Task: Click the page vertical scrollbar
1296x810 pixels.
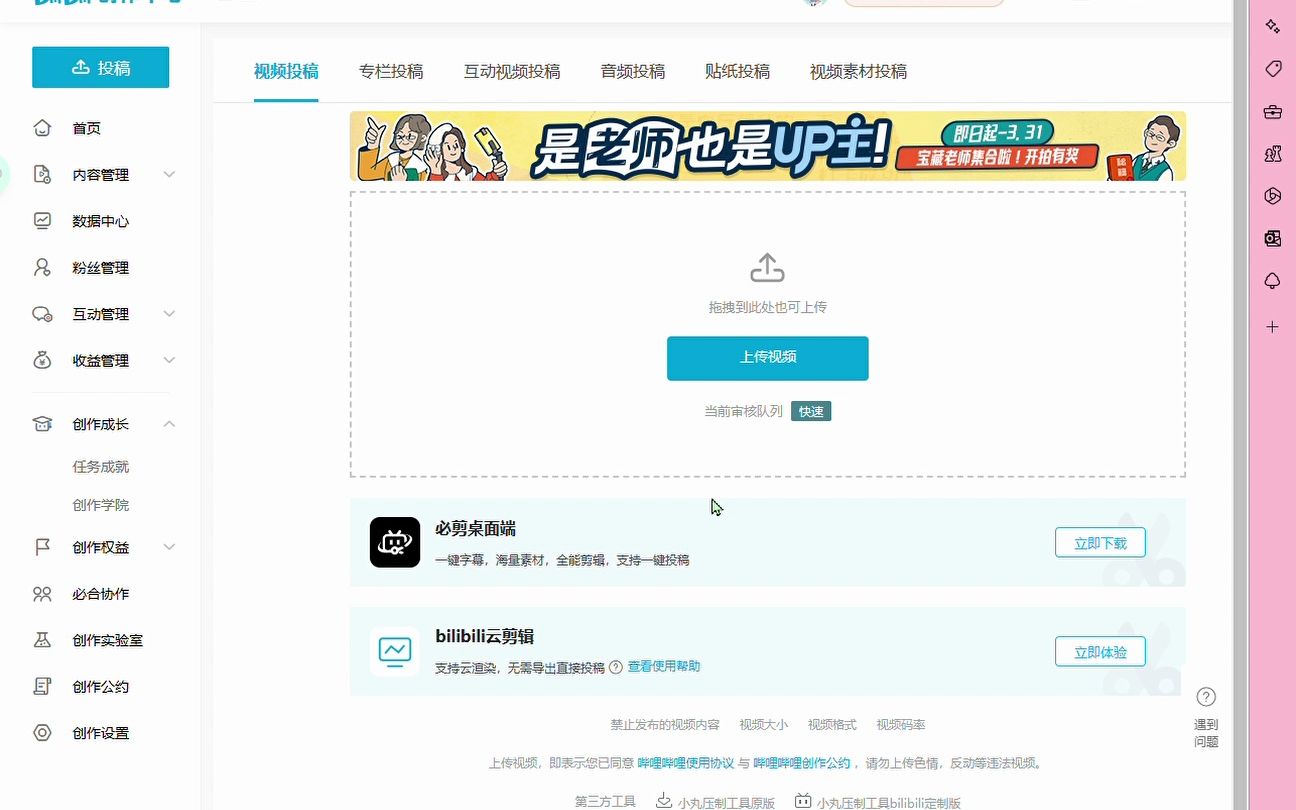Action: pos(1240,405)
